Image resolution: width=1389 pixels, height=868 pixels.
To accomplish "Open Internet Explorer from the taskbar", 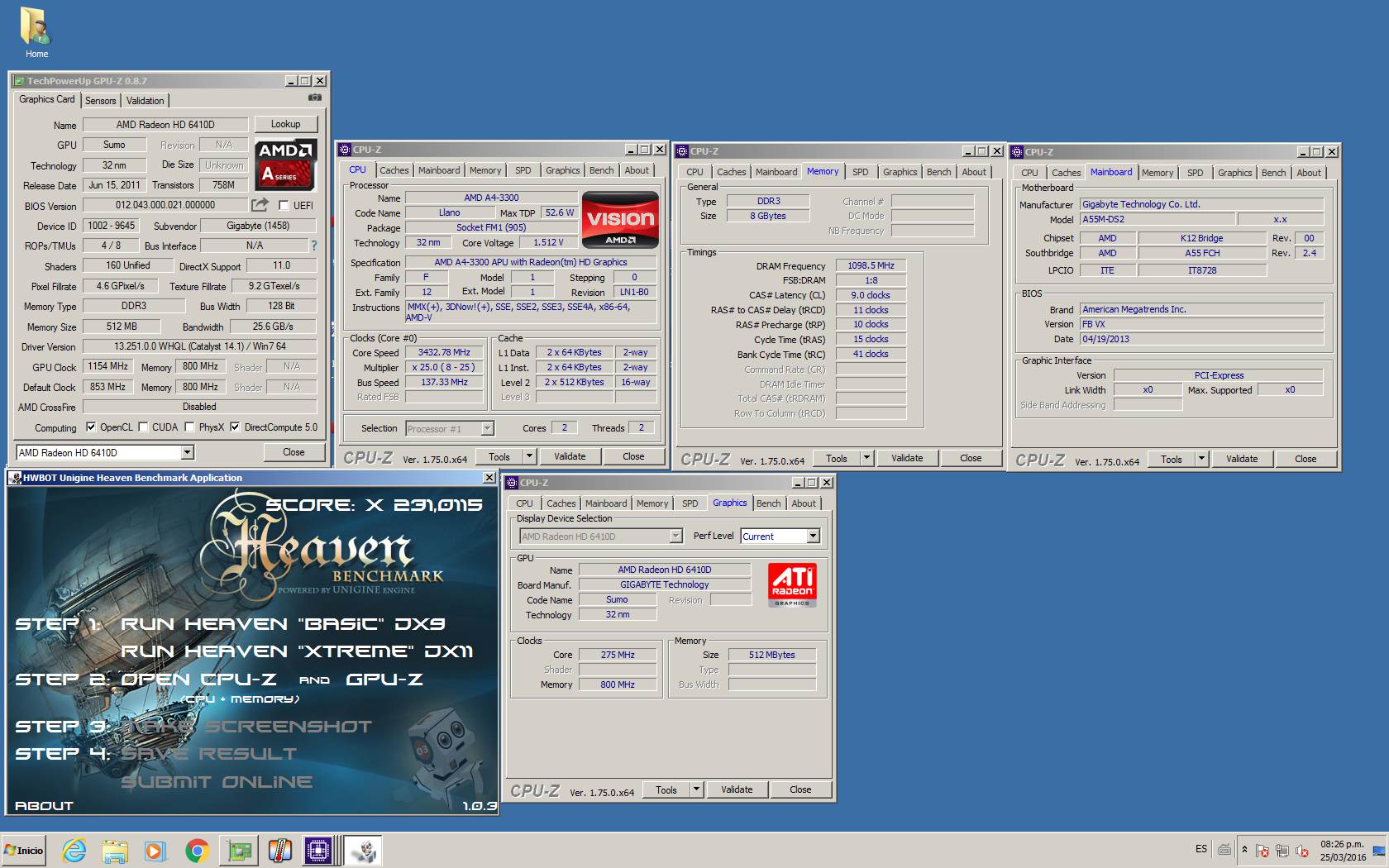I will click(x=74, y=851).
